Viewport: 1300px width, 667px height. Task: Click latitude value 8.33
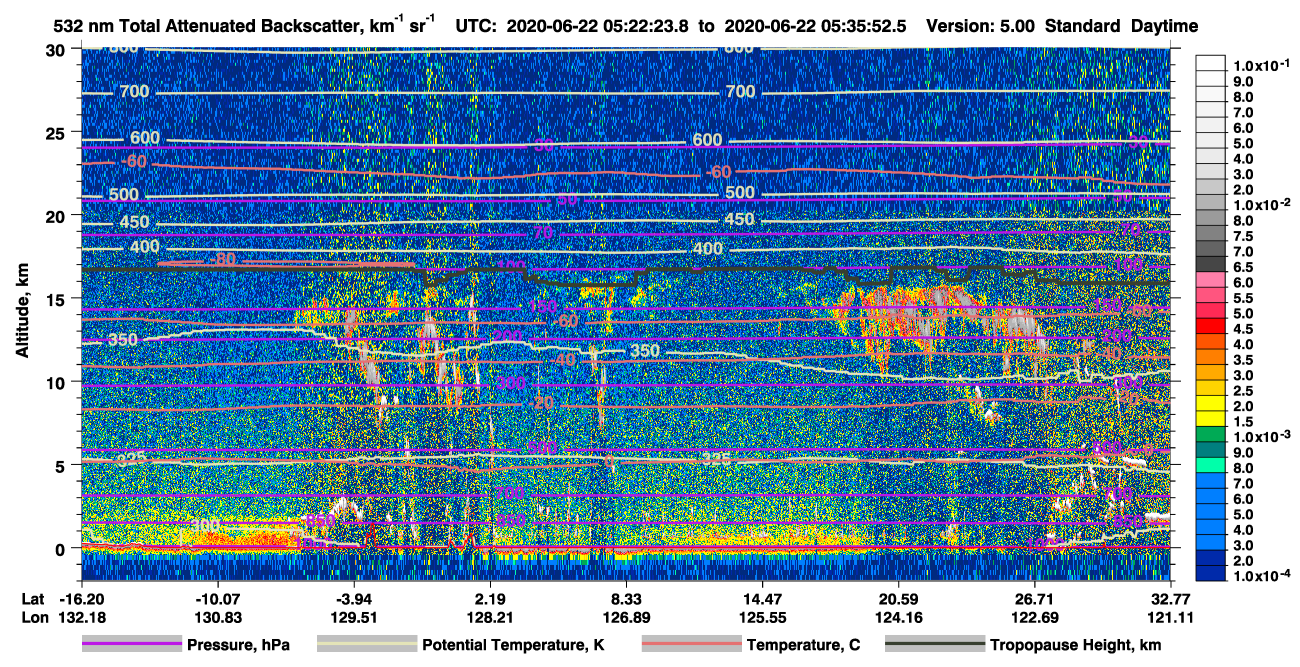tap(626, 599)
